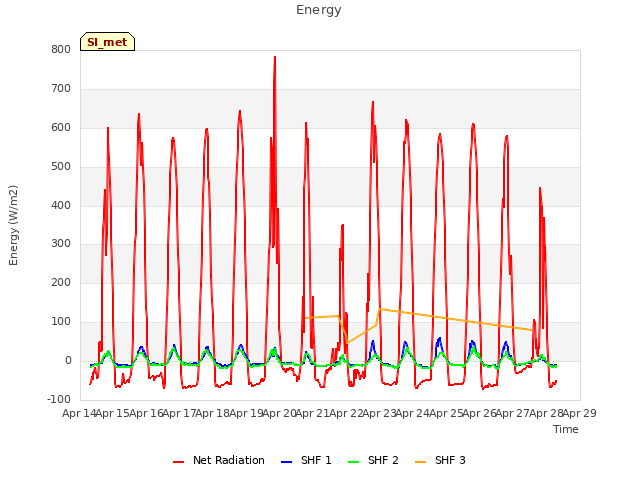640x480 pixels.
Task: Click the Apr 27 x-axis label
Action: pyautogui.click(x=513, y=413)
